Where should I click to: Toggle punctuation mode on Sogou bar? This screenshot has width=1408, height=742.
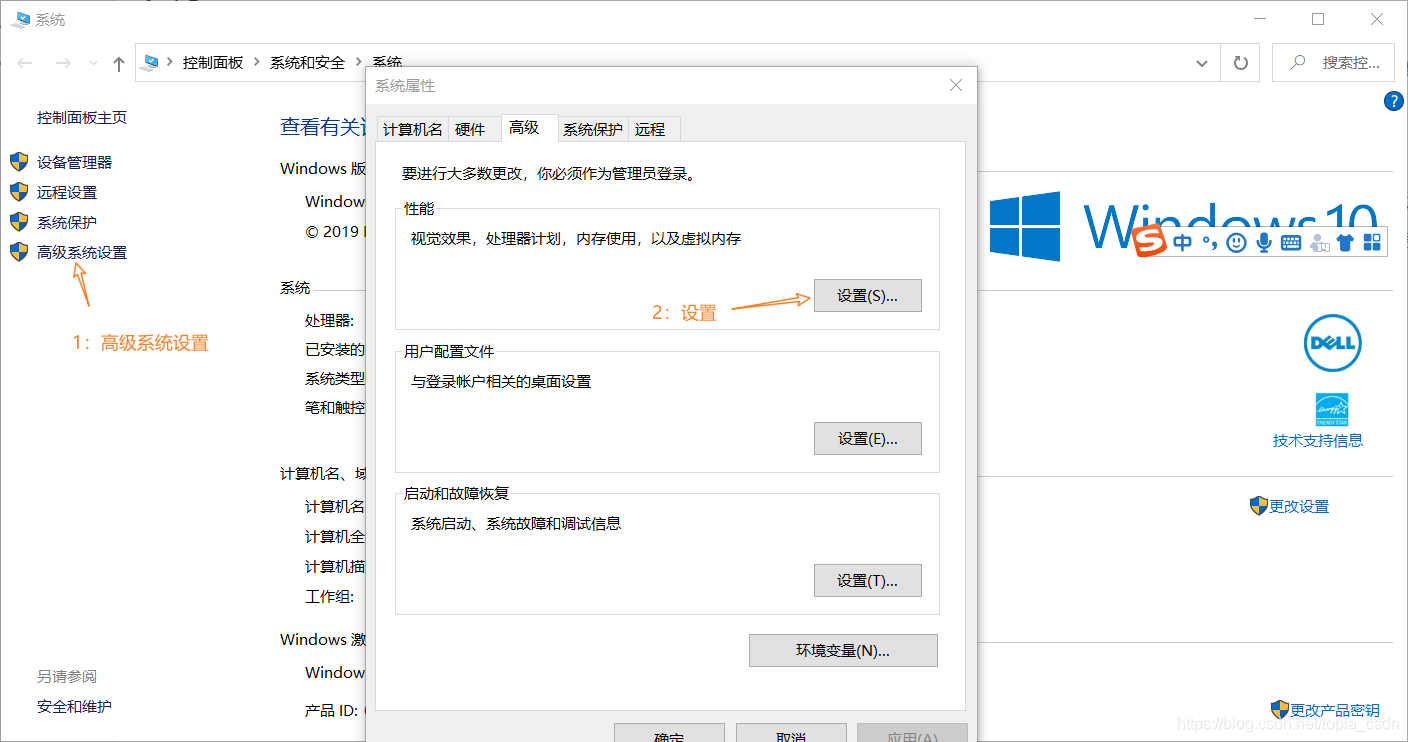pos(1208,242)
